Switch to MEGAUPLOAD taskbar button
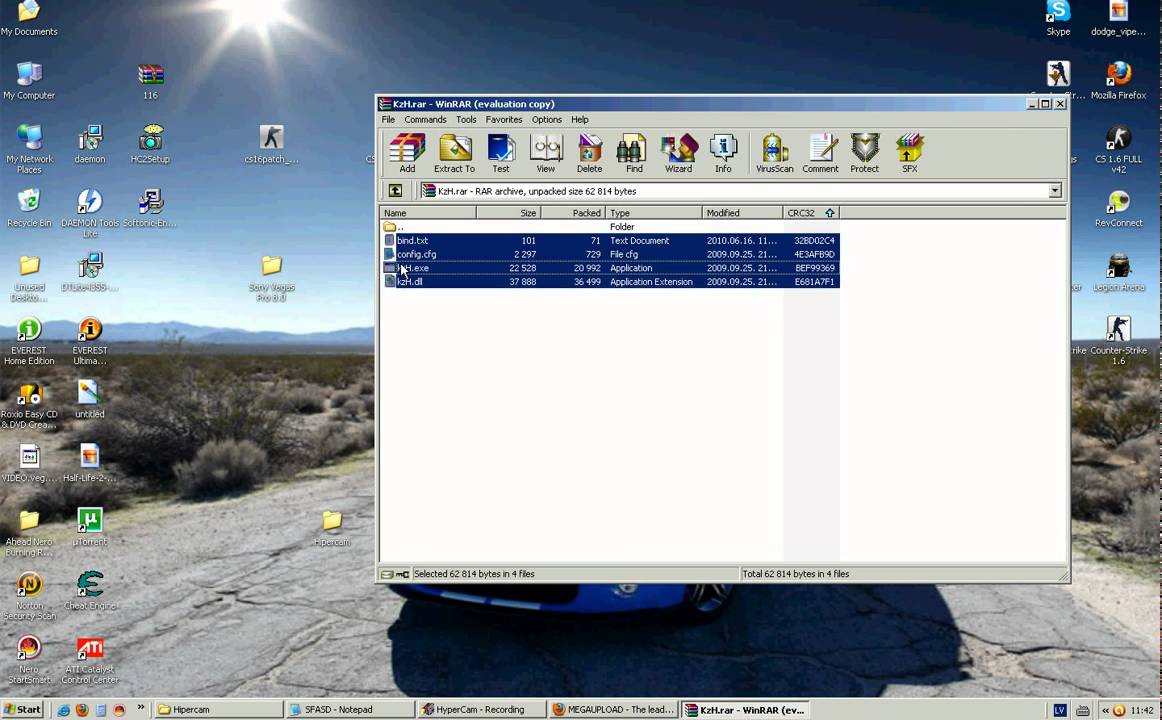Image resolution: width=1162 pixels, height=720 pixels. 613,710
